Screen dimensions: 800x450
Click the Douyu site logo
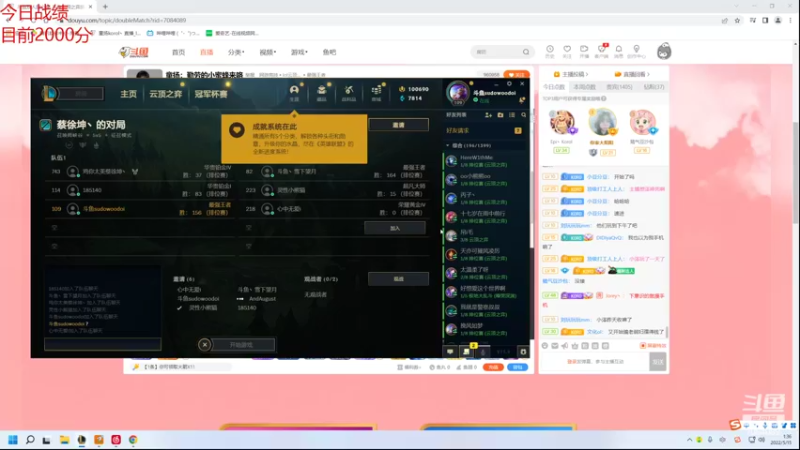(134, 52)
